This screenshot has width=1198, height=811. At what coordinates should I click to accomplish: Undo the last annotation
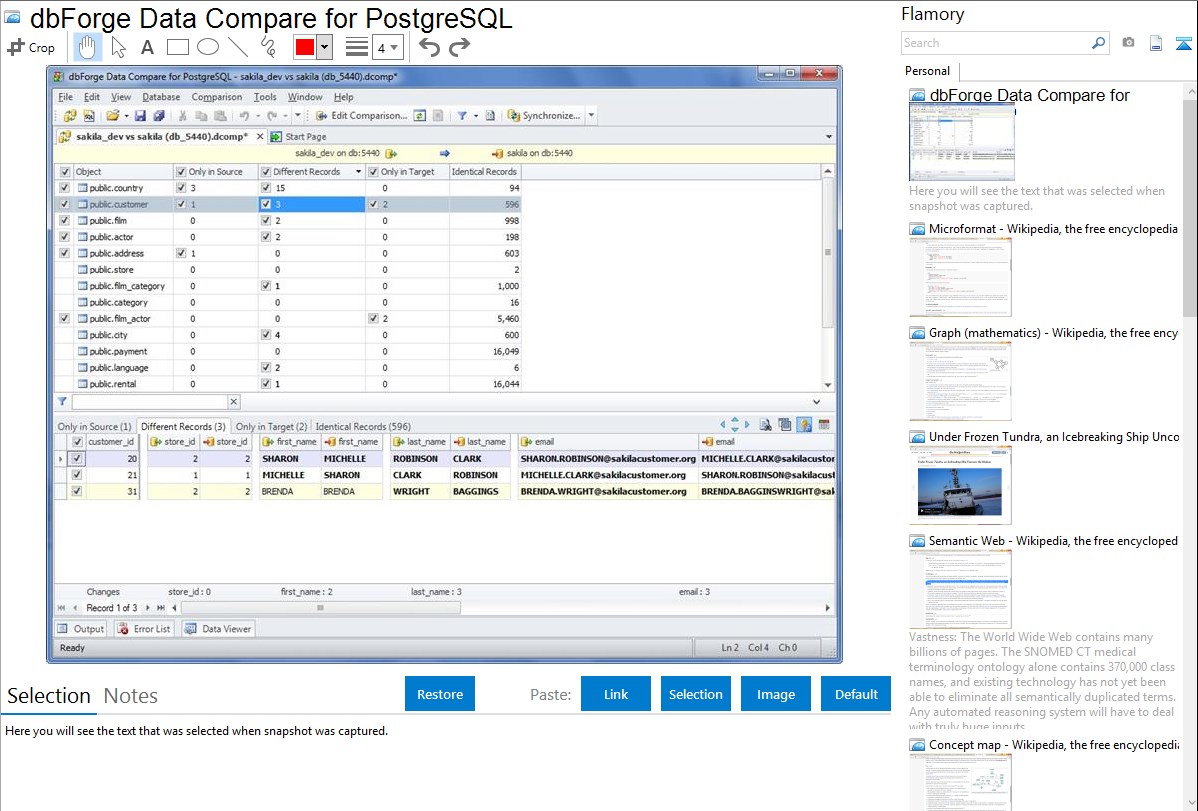[429, 47]
